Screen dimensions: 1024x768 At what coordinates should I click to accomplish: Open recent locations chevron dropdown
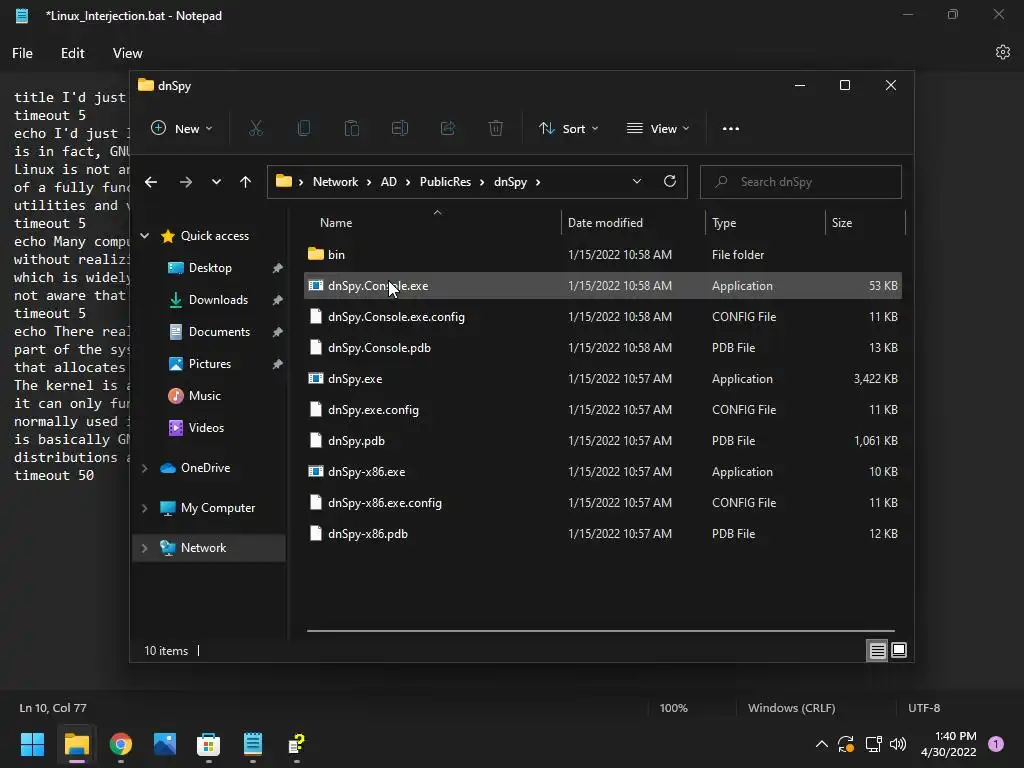click(216, 182)
